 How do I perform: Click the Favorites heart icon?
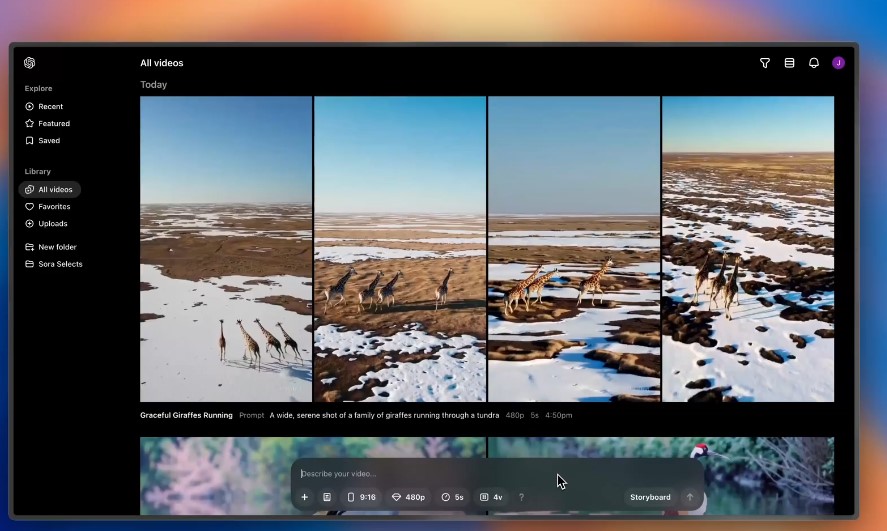pos(29,206)
